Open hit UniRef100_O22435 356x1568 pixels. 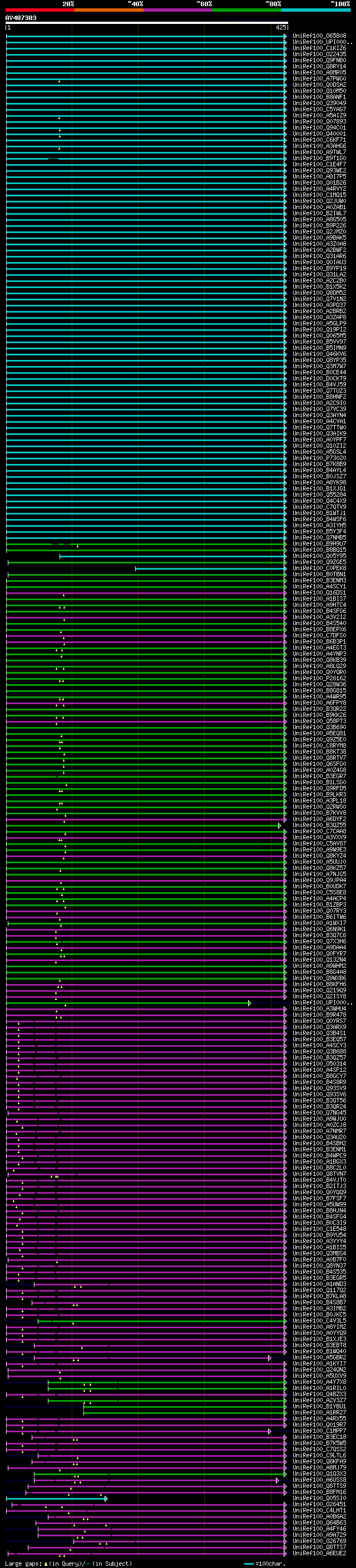click(x=319, y=54)
